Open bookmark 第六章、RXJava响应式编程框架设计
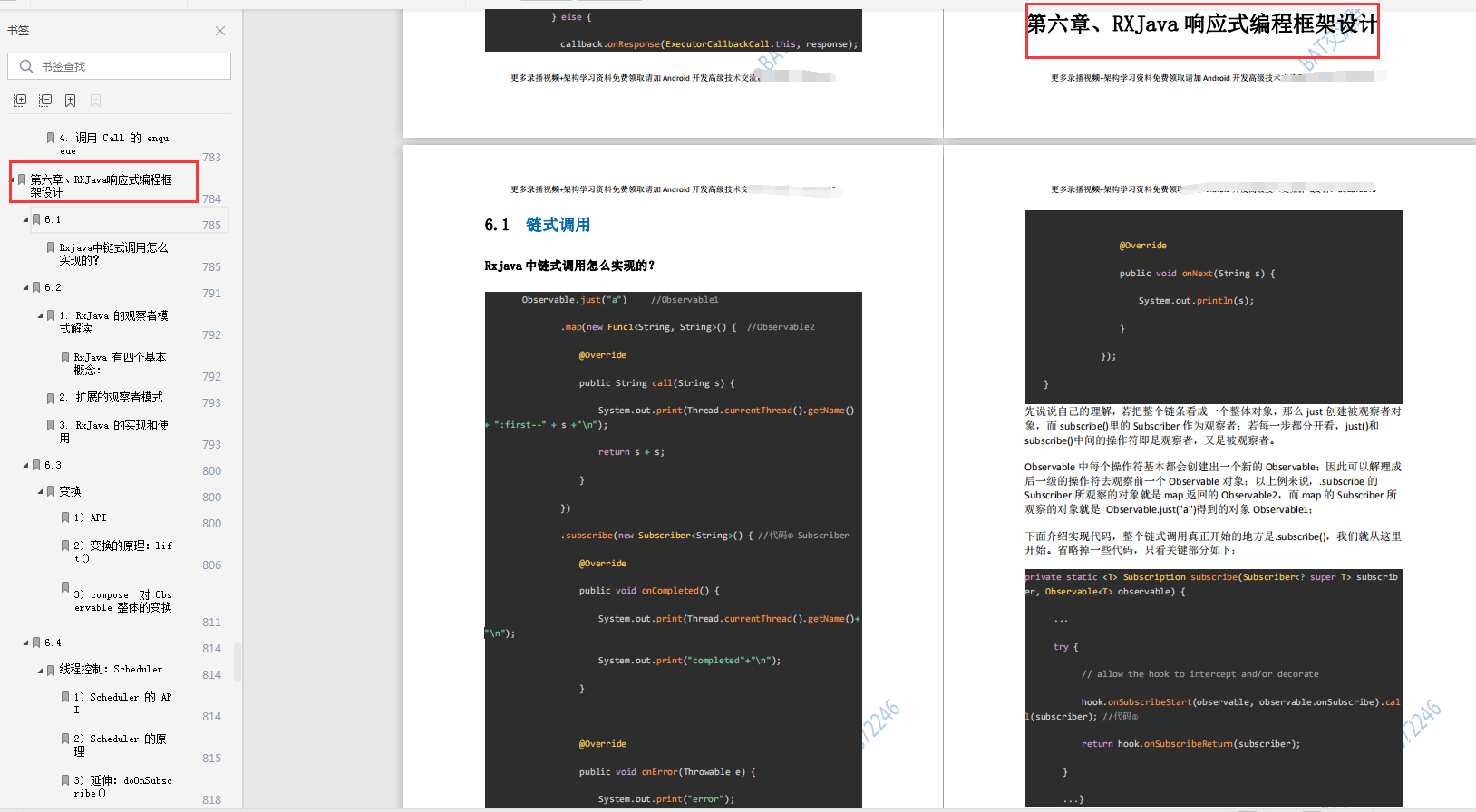 [101, 186]
